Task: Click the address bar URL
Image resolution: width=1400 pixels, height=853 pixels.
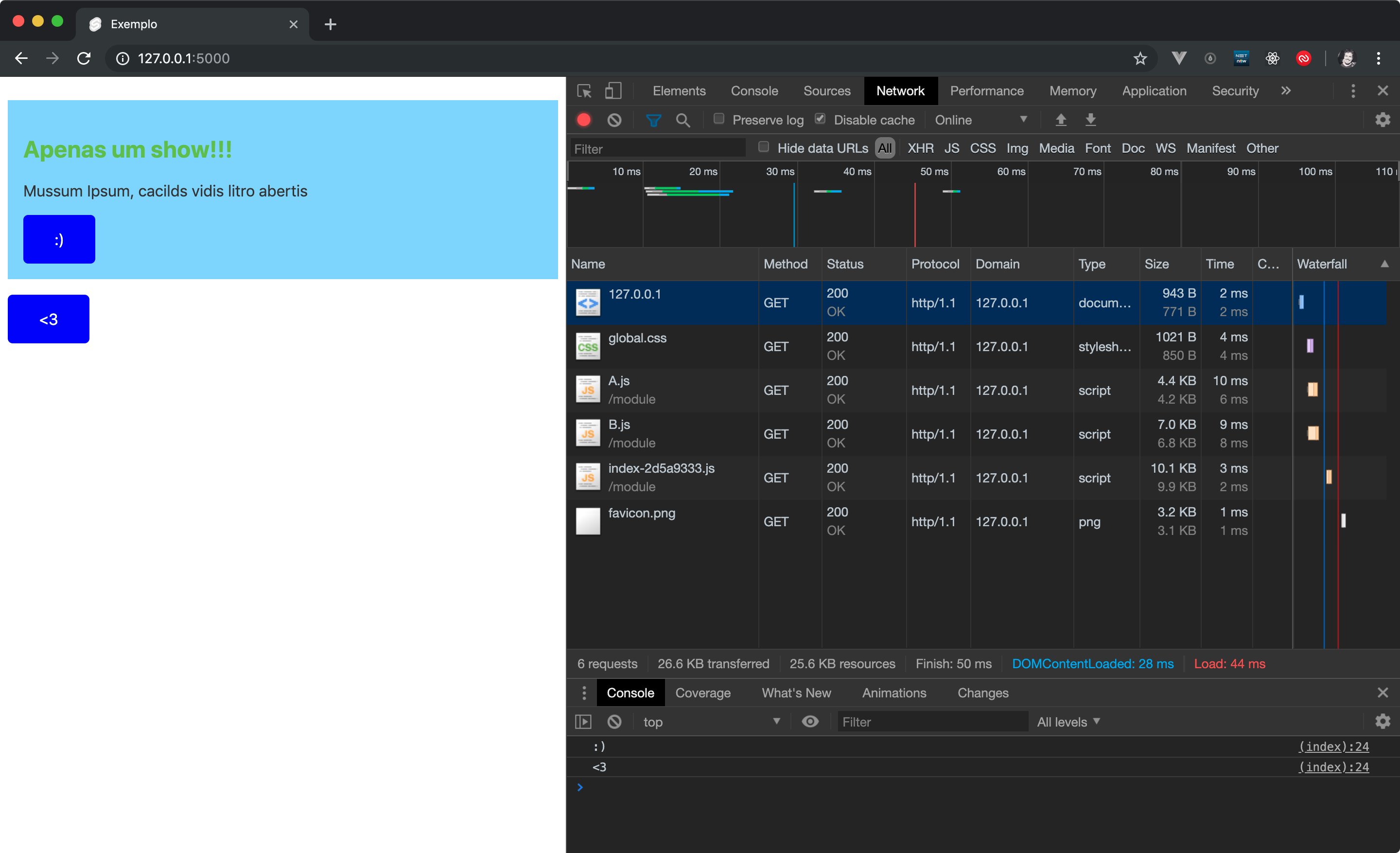Action: pos(184,58)
